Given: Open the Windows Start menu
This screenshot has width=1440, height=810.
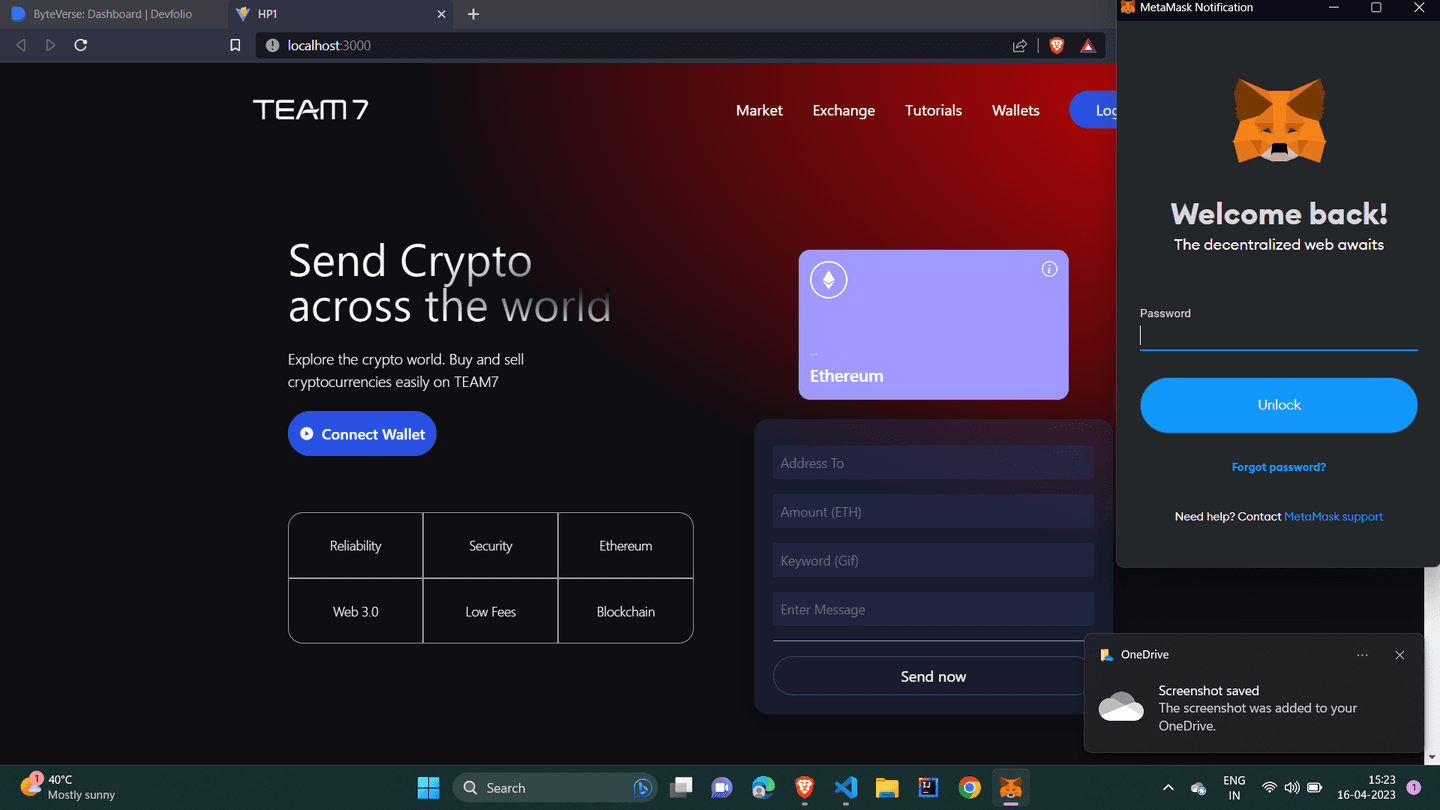Looking at the screenshot, I should coord(428,788).
